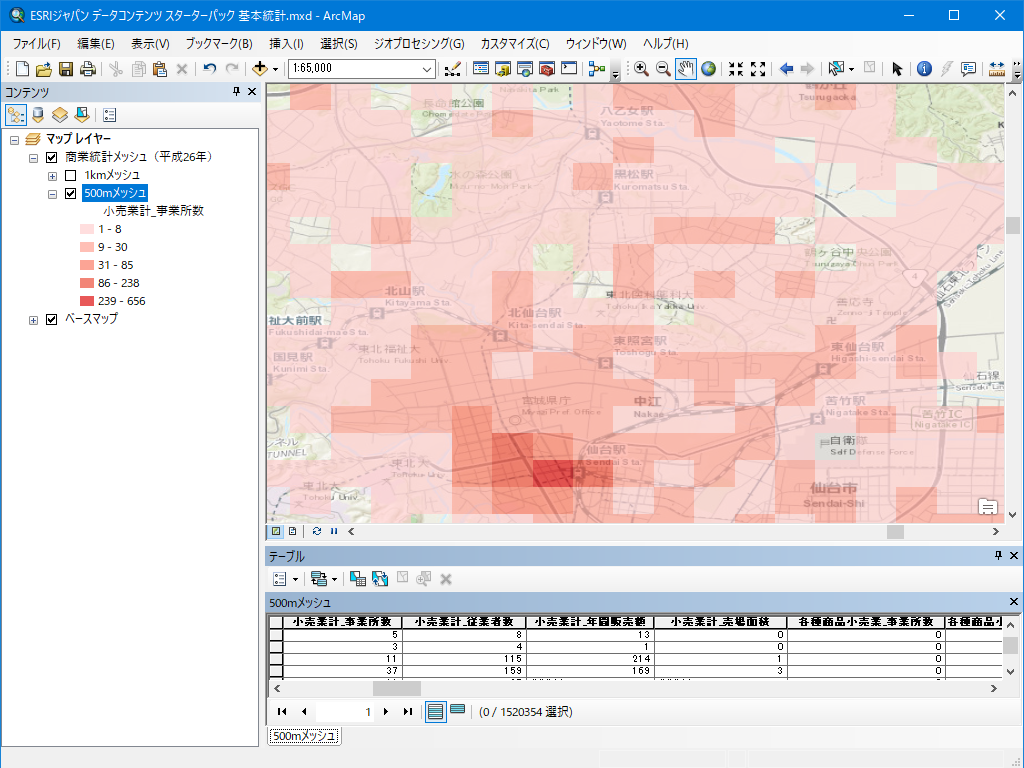1024x768 pixels.
Task: Click the Fixed Zoom In arrows
Action: pyautogui.click(x=736, y=69)
